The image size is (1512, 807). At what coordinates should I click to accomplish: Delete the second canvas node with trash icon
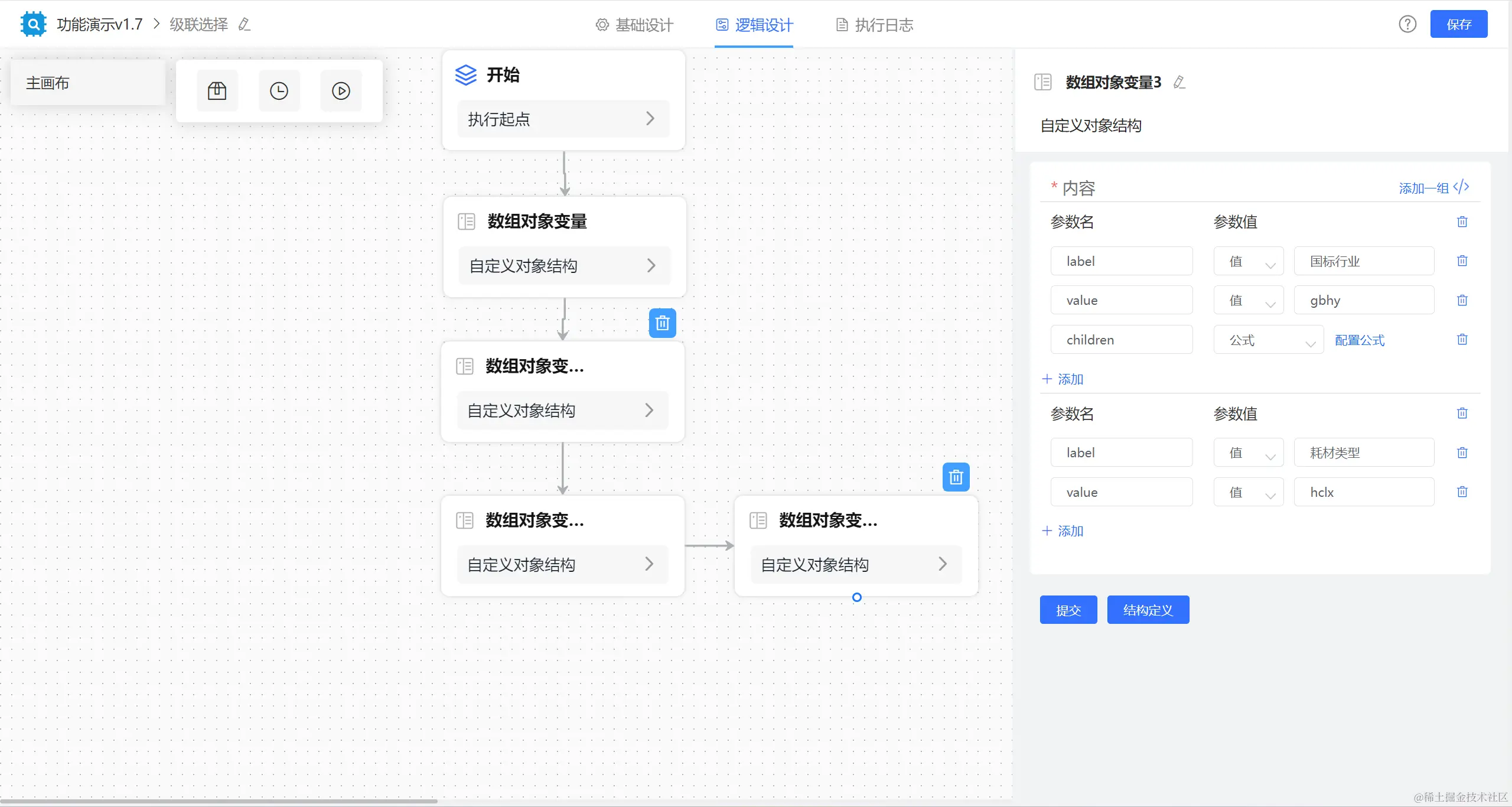(662, 323)
